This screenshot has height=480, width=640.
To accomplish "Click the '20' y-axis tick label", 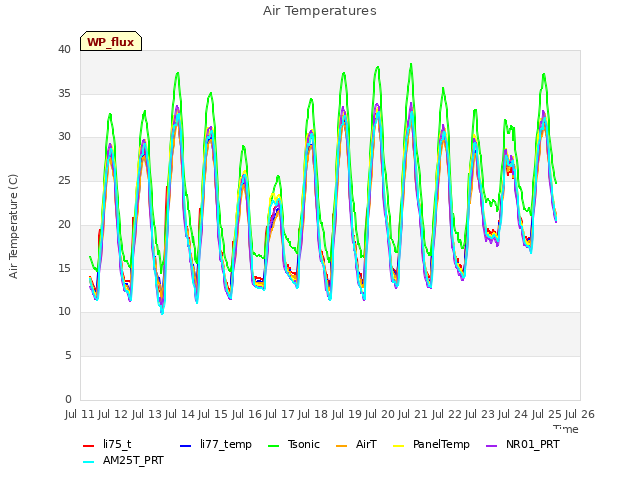I will click(64, 224).
